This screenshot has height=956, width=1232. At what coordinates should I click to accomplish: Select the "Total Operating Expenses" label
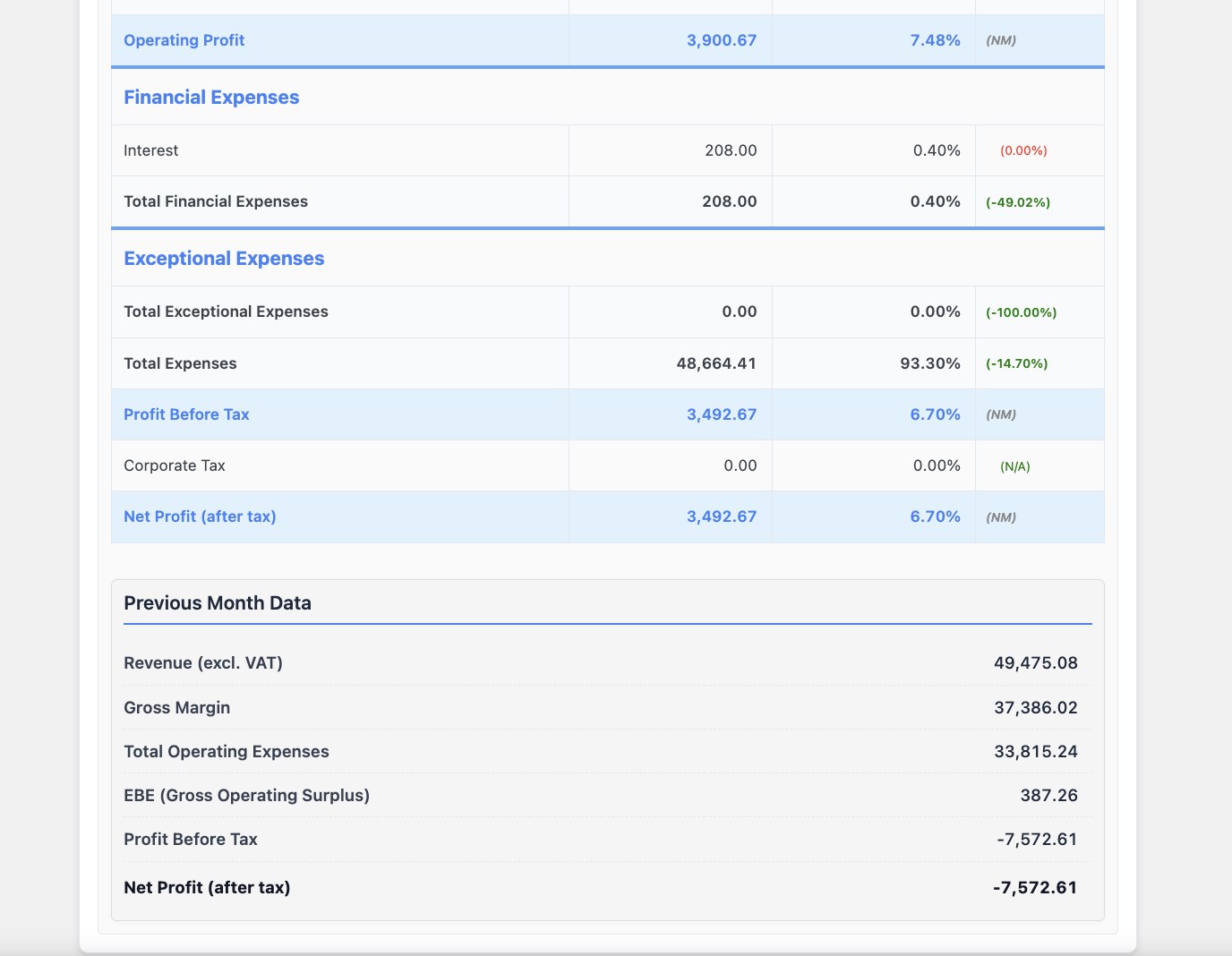coord(227,752)
